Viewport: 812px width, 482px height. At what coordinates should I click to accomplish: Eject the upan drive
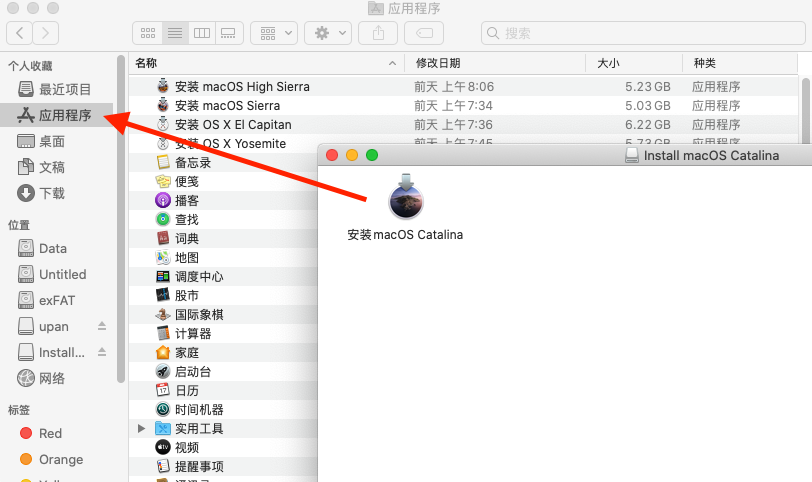(x=102, y=326)
